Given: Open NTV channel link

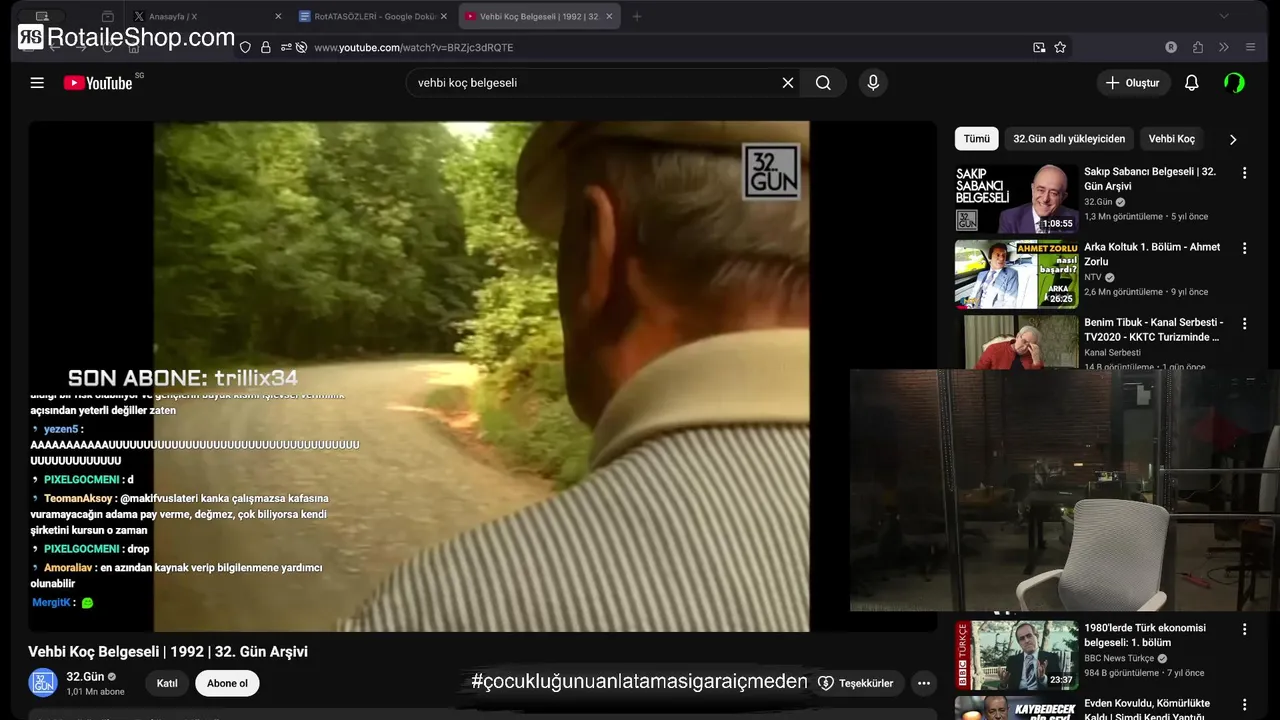Looking at the screenshot, I should [x=1092, y=277].
